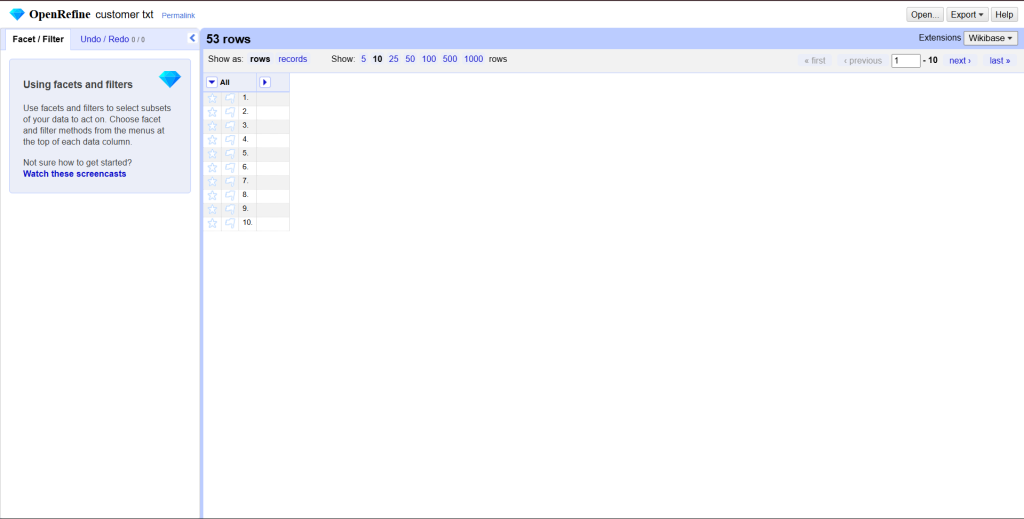The width and height of the screenshot is (1024, 519).
Task: Click the page number input field
Action: [905, 61]
